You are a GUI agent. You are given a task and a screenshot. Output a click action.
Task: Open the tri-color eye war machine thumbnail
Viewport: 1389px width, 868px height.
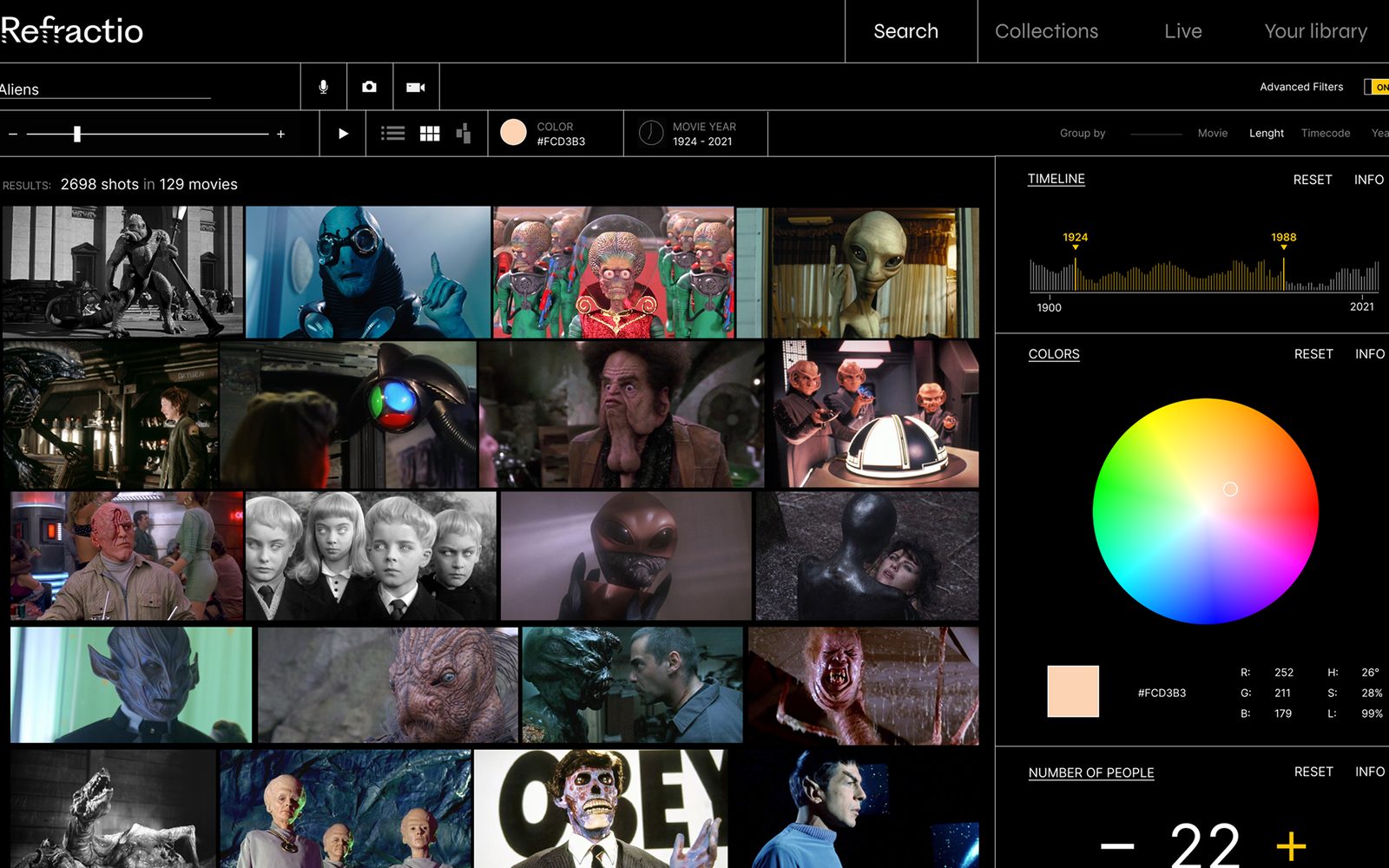click(348, 414)
